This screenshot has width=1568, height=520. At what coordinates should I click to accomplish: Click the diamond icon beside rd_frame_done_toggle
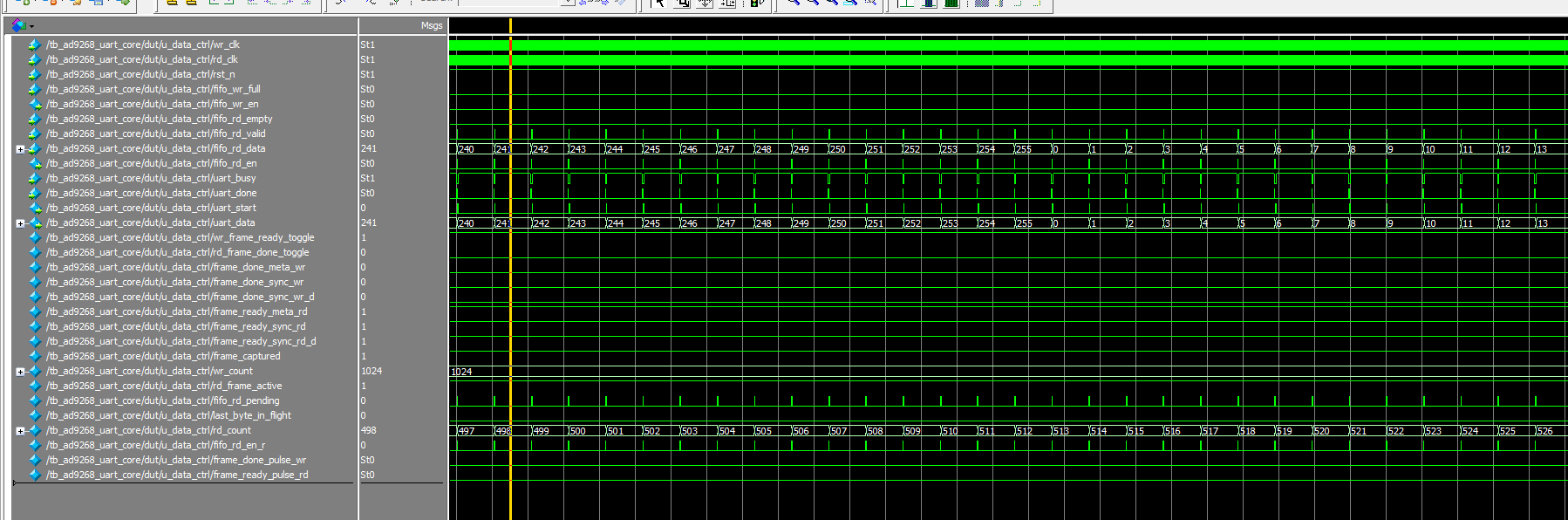(x=34, y=252)
